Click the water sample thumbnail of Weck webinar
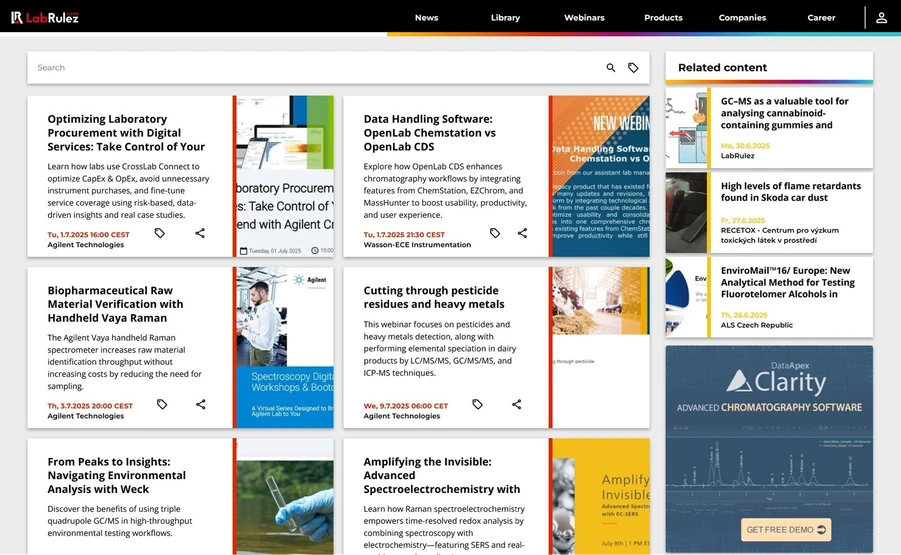 (x=284, y=496)
